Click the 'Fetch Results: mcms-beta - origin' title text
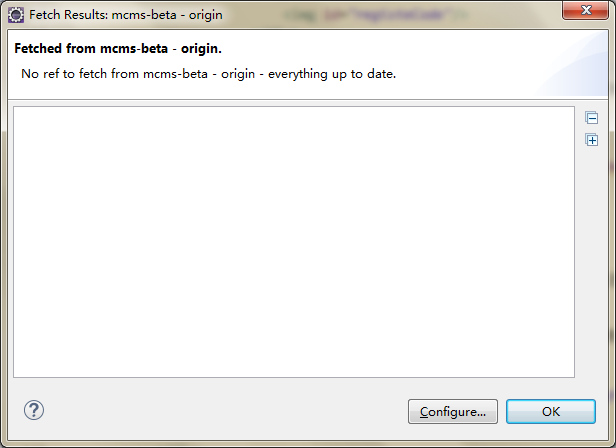616x448 pixels. [x=126, y=15]
